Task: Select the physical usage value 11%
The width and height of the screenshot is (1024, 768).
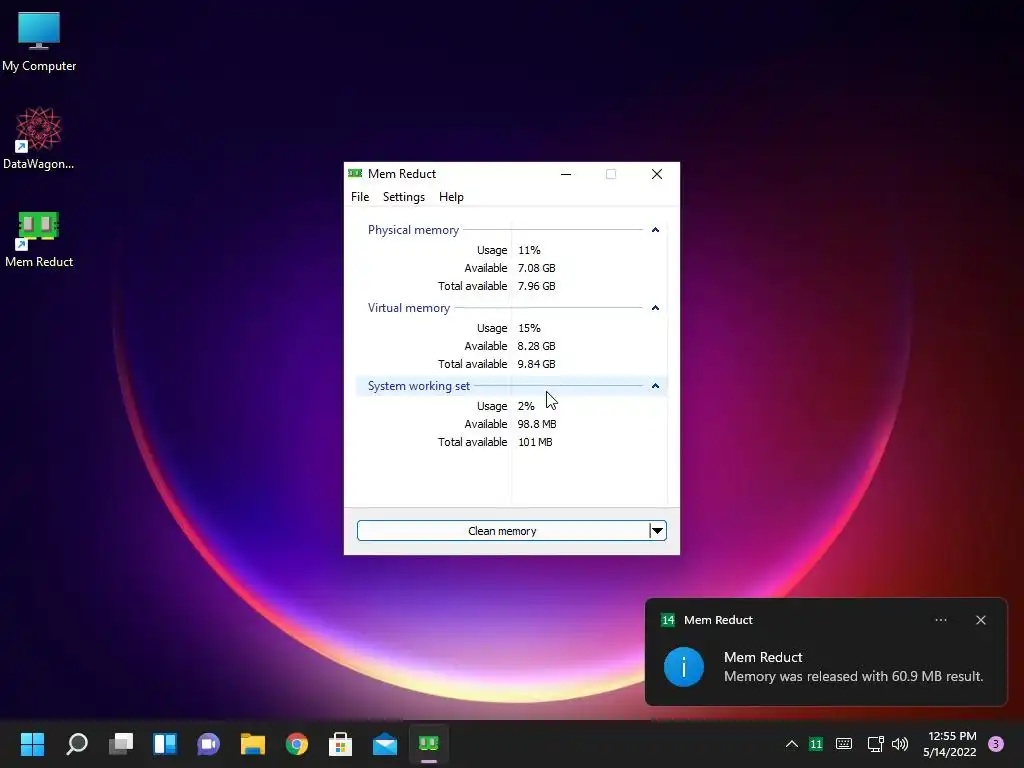Action: [x=529, y=250]
